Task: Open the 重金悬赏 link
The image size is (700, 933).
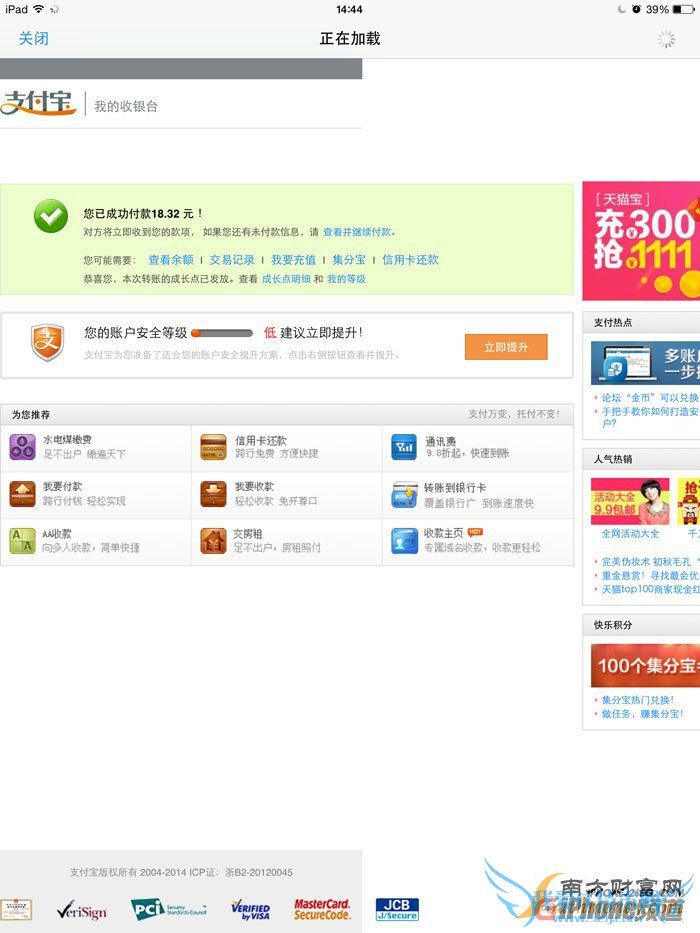Action: [x=650, y=575]
